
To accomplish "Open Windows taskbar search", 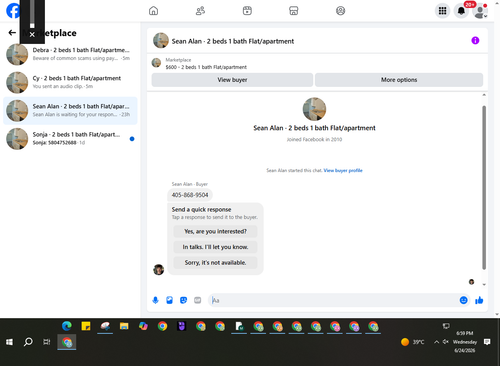I will pyautogui.click(x=28, y=342).
